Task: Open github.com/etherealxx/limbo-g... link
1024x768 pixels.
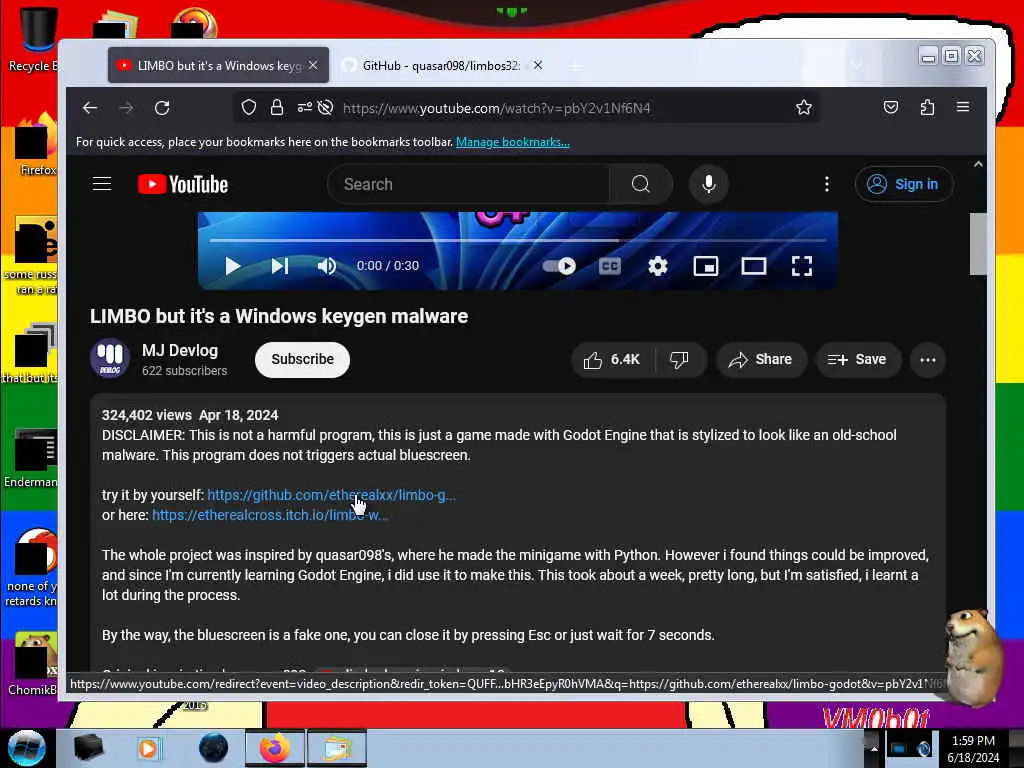Action: [x=332, y=495]
